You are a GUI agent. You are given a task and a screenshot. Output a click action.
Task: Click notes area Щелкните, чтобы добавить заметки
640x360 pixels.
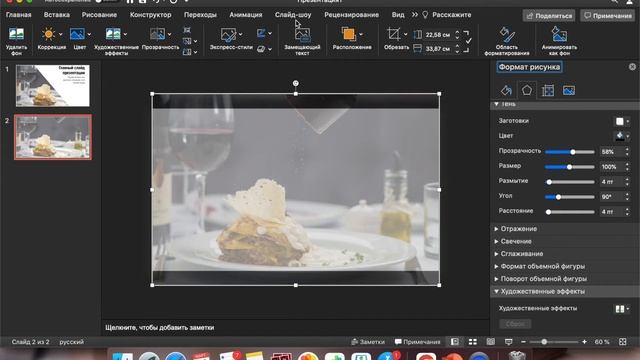pos(160,327)
